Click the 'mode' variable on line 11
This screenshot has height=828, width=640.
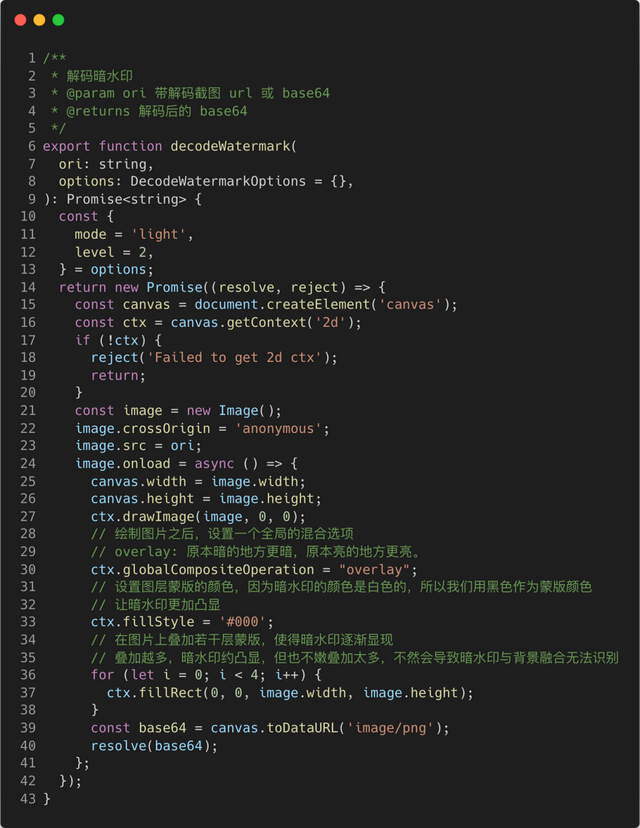(90, 234)
